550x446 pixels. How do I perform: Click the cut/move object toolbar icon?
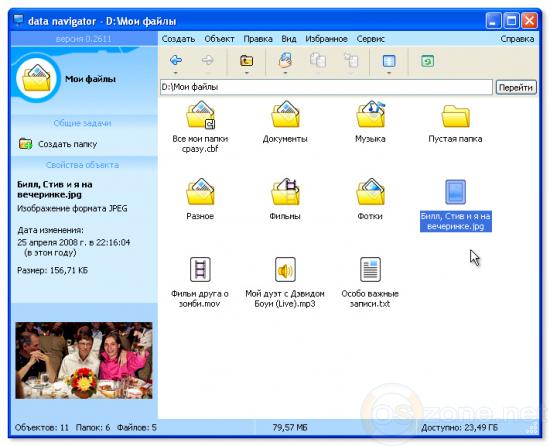[x=285, y=60]
